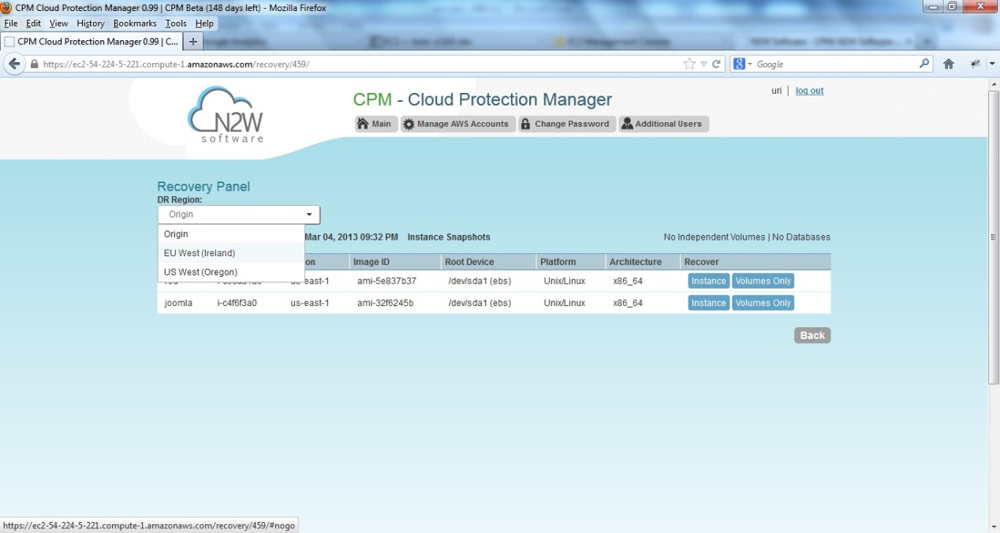Viewport: 1000px width, 533px height.
Task: Recover Volumes Only for ami-5e837b37 row
Action: [x=763, y=281]
